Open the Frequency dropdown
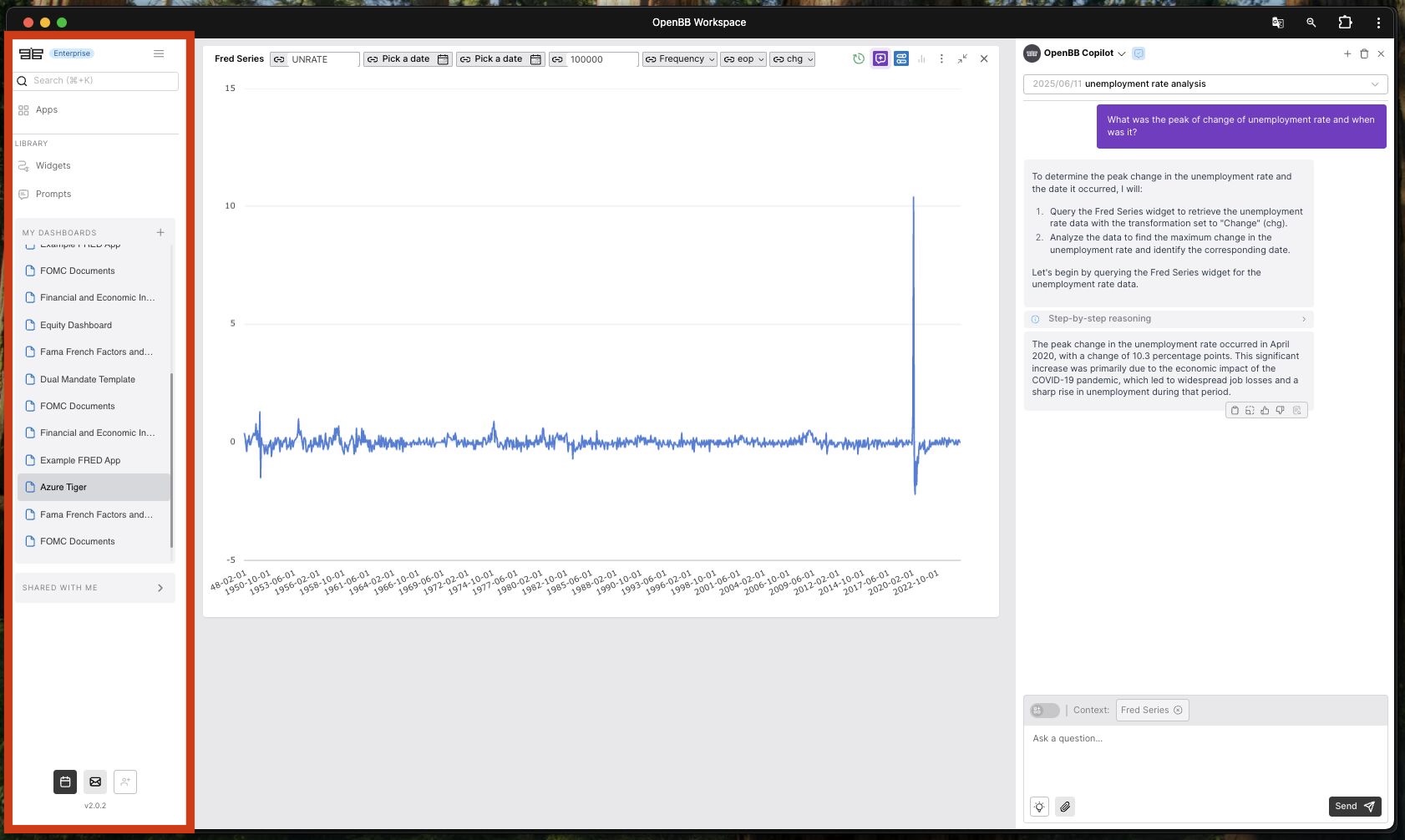1405x840 pixels. tap(679, 59)
